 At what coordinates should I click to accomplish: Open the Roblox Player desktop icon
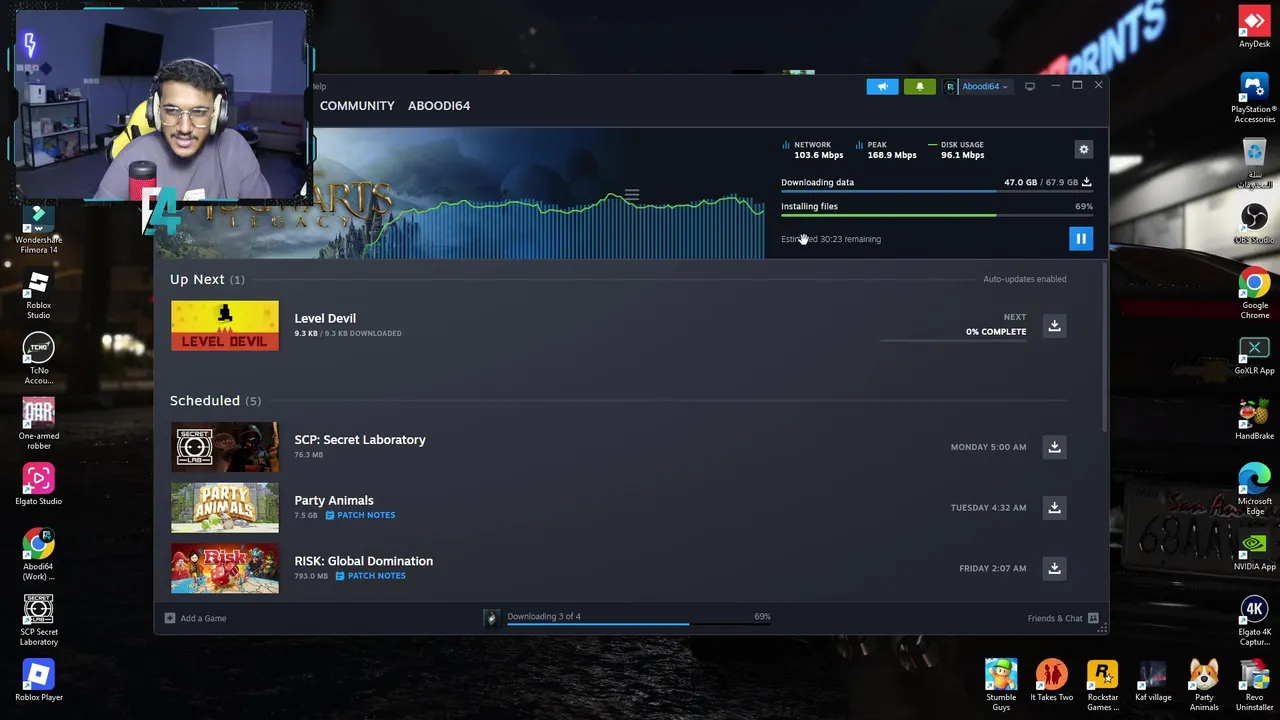pos(39,681)
